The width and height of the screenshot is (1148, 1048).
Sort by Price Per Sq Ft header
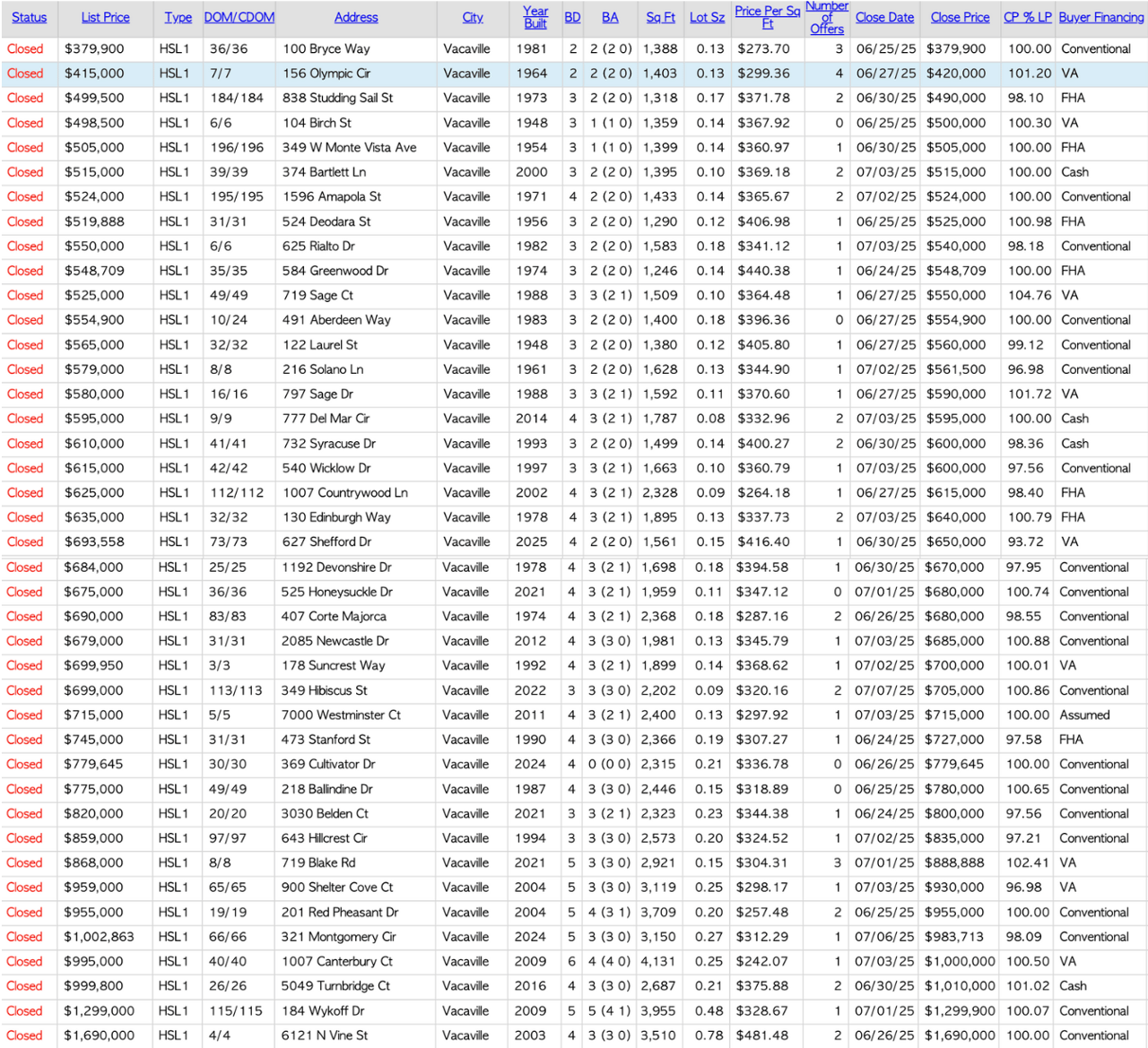pyautogui.click(x=768, y=17)
